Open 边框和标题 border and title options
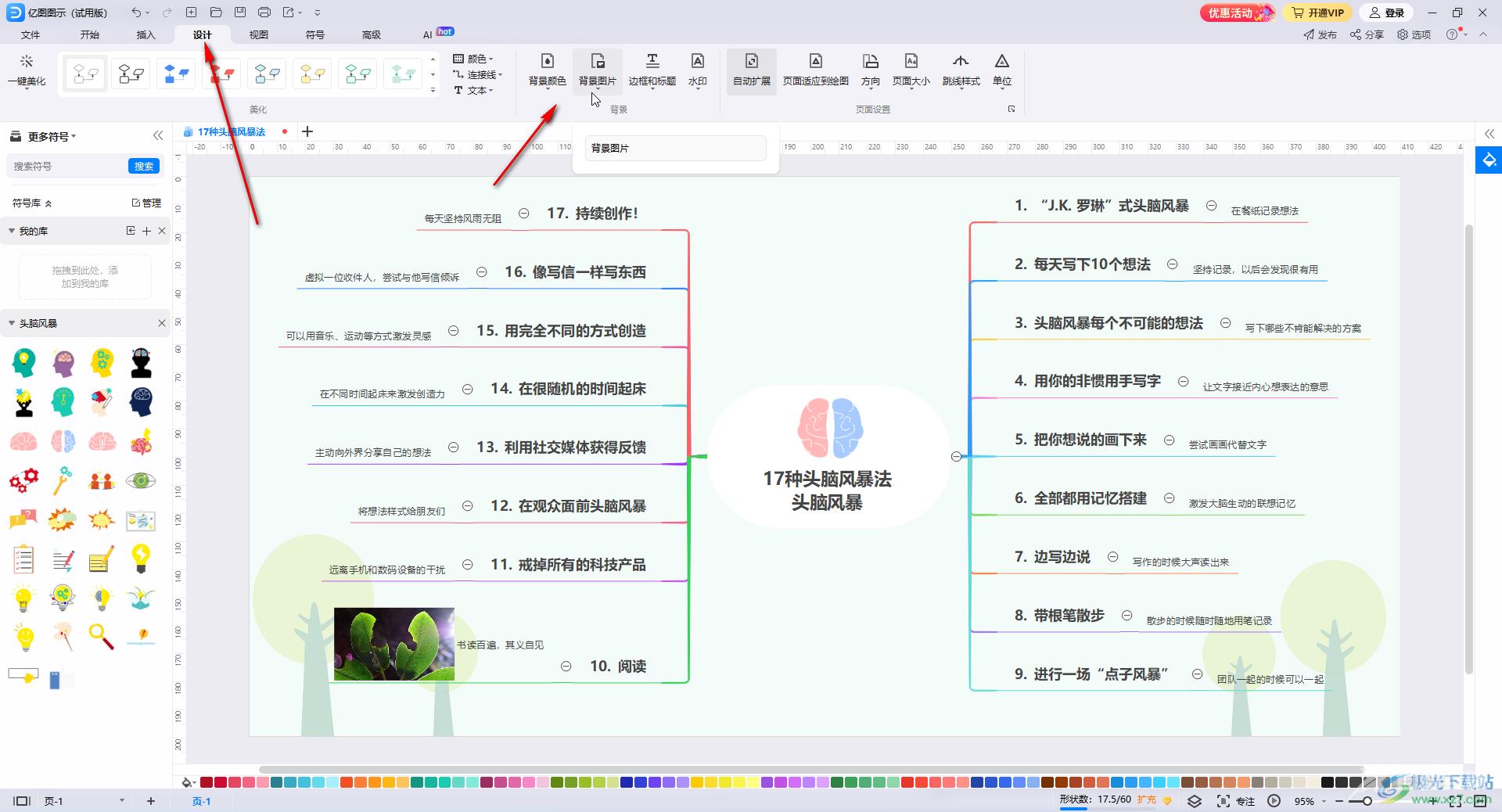The width and height of the screenshot is (1502, 812). [652, 70]
